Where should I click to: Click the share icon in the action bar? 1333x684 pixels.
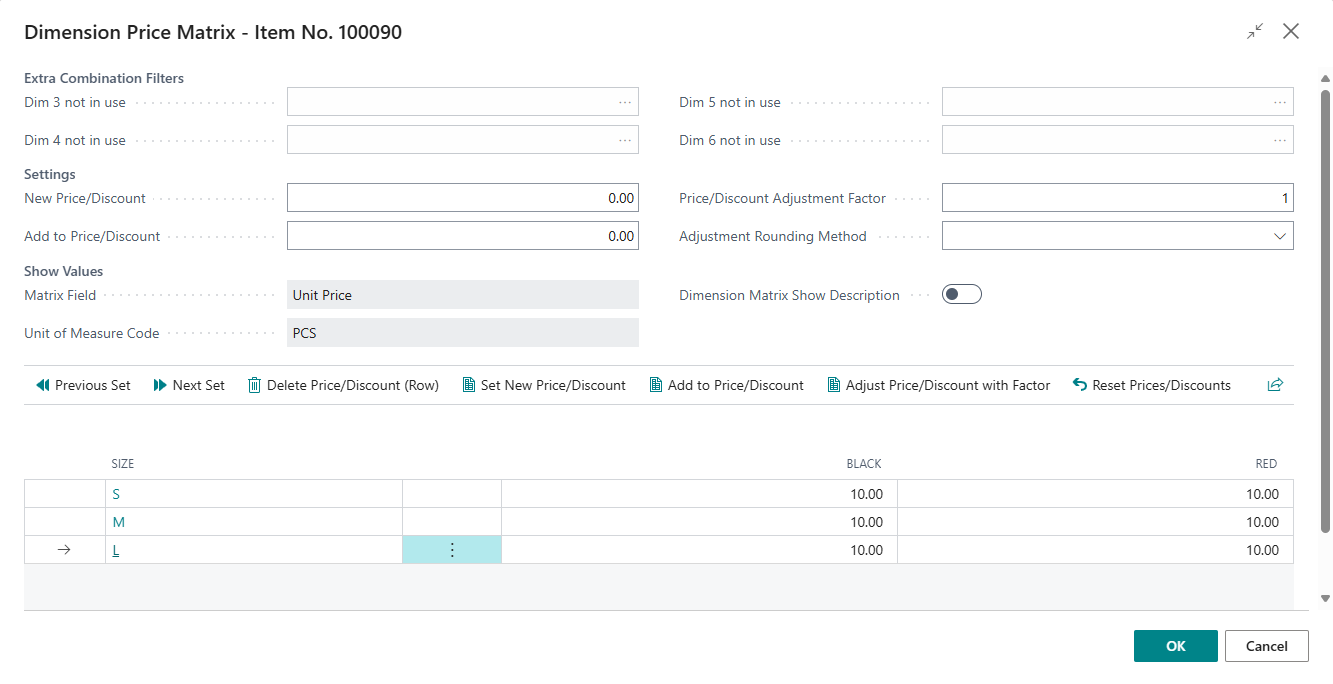(x=1275, y=385)
